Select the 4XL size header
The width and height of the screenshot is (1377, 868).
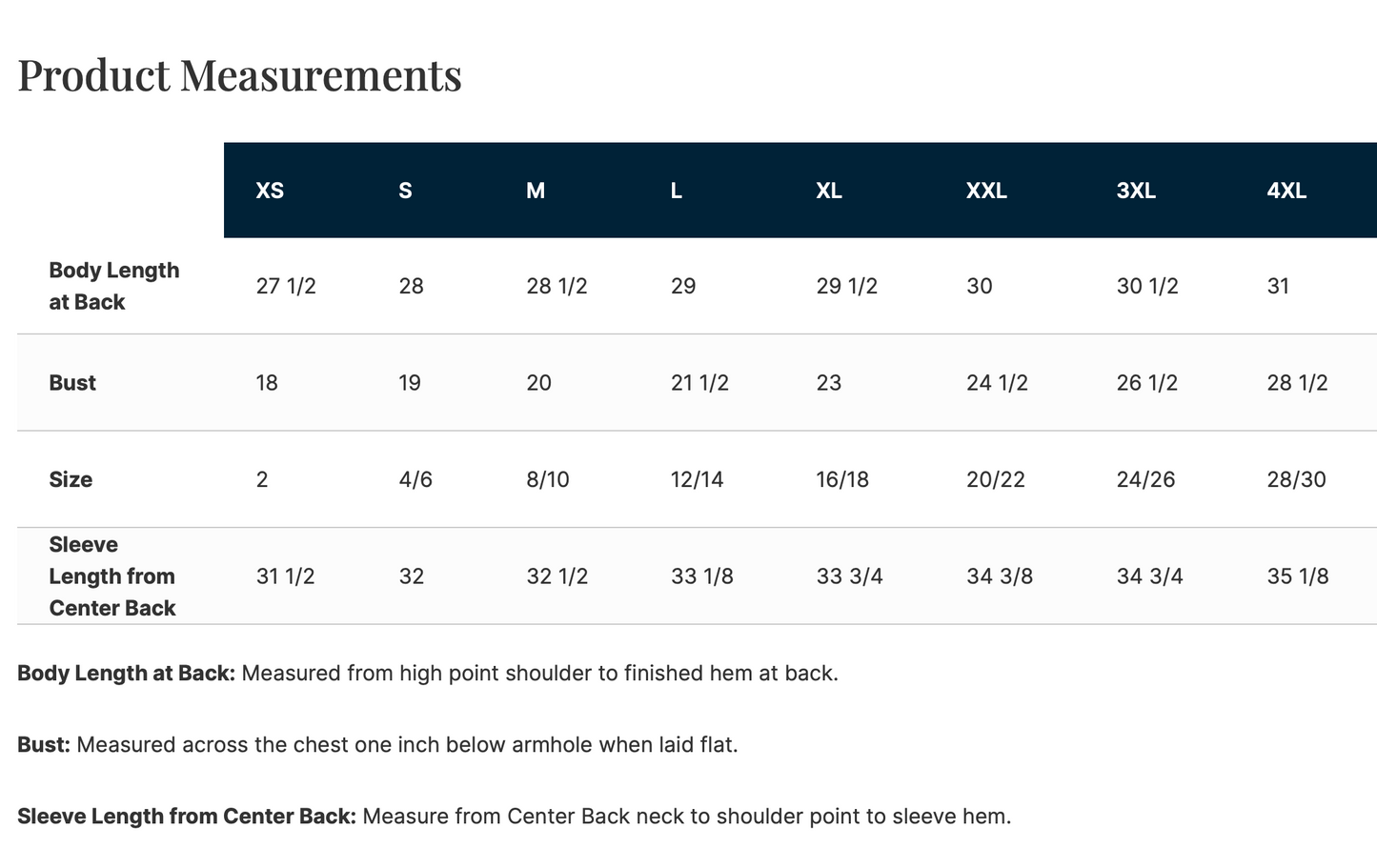(x=1286, y=191)
